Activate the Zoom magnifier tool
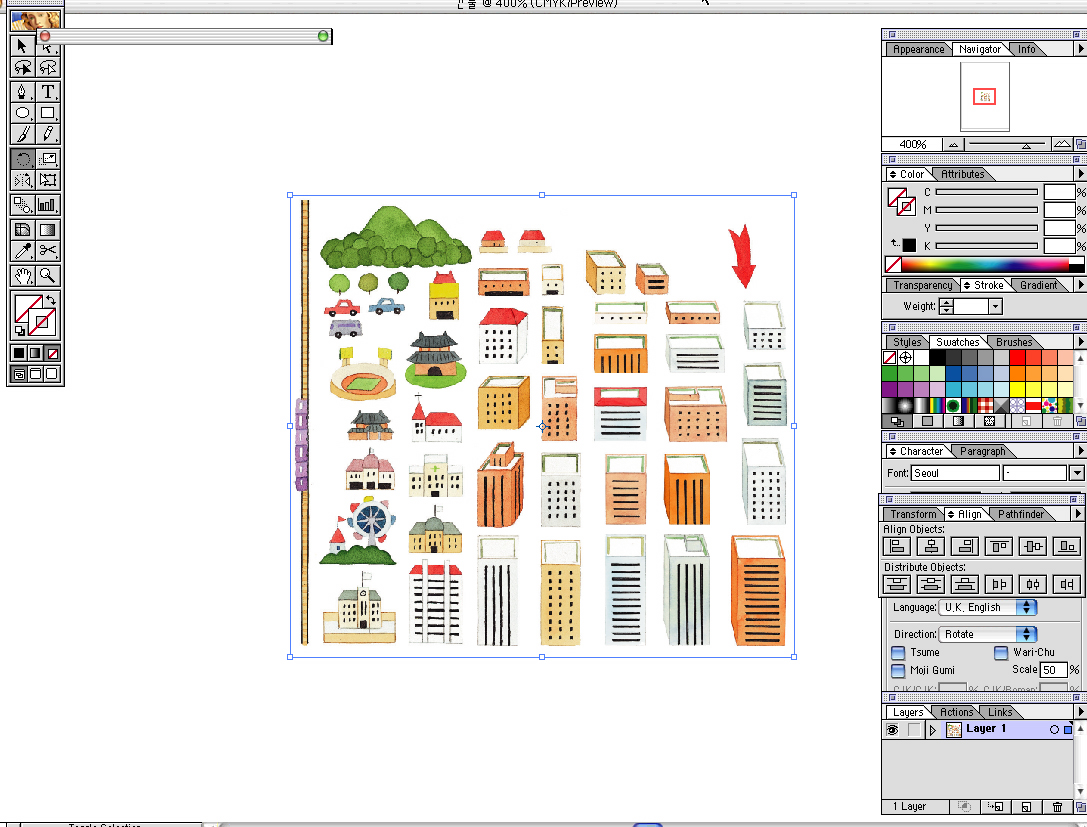 pos(47,276)
